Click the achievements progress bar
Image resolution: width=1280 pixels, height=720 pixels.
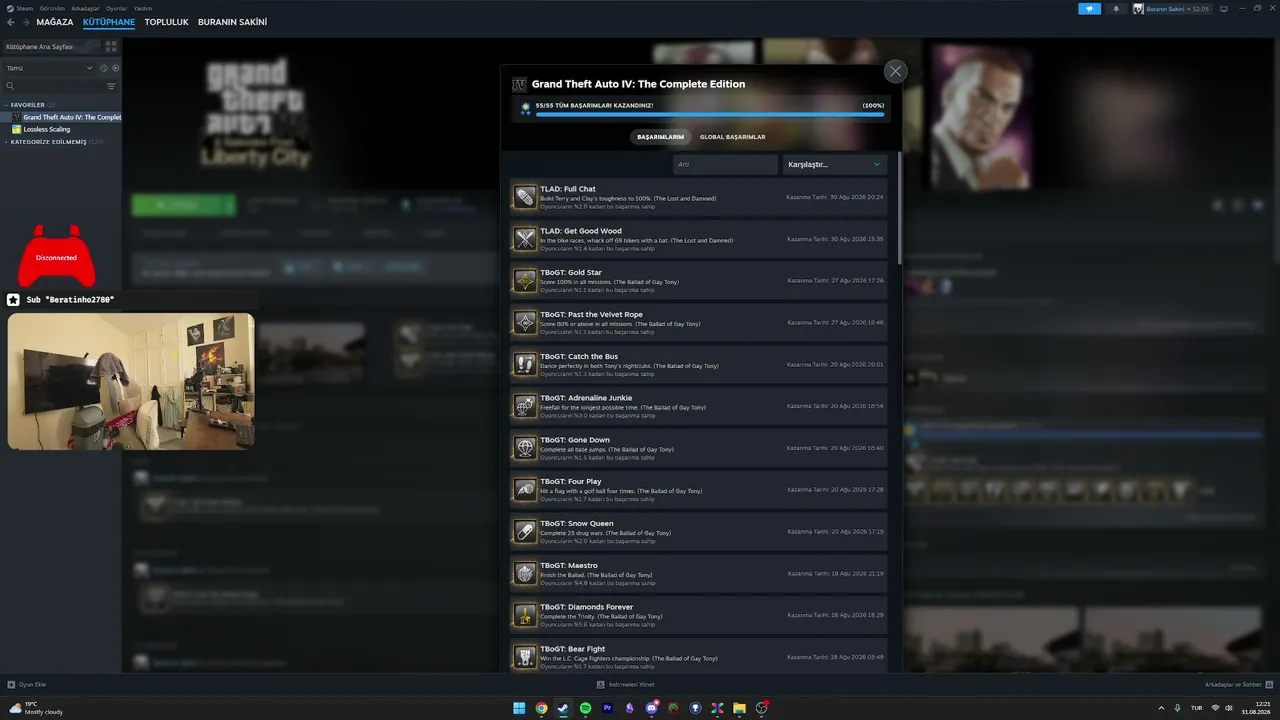tap(710, 114)
